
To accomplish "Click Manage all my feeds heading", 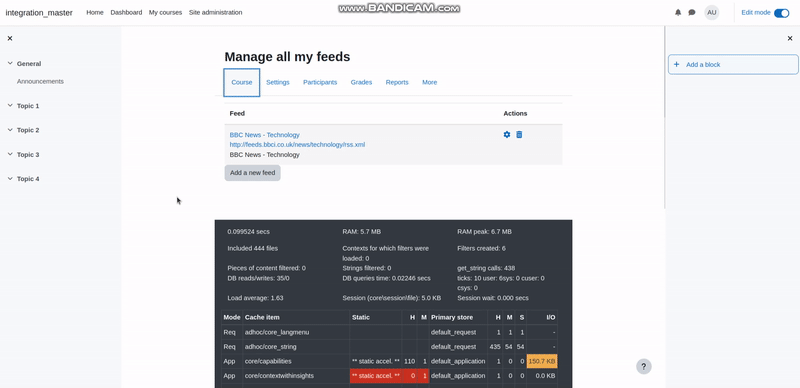I will click(x=287, y=57).
